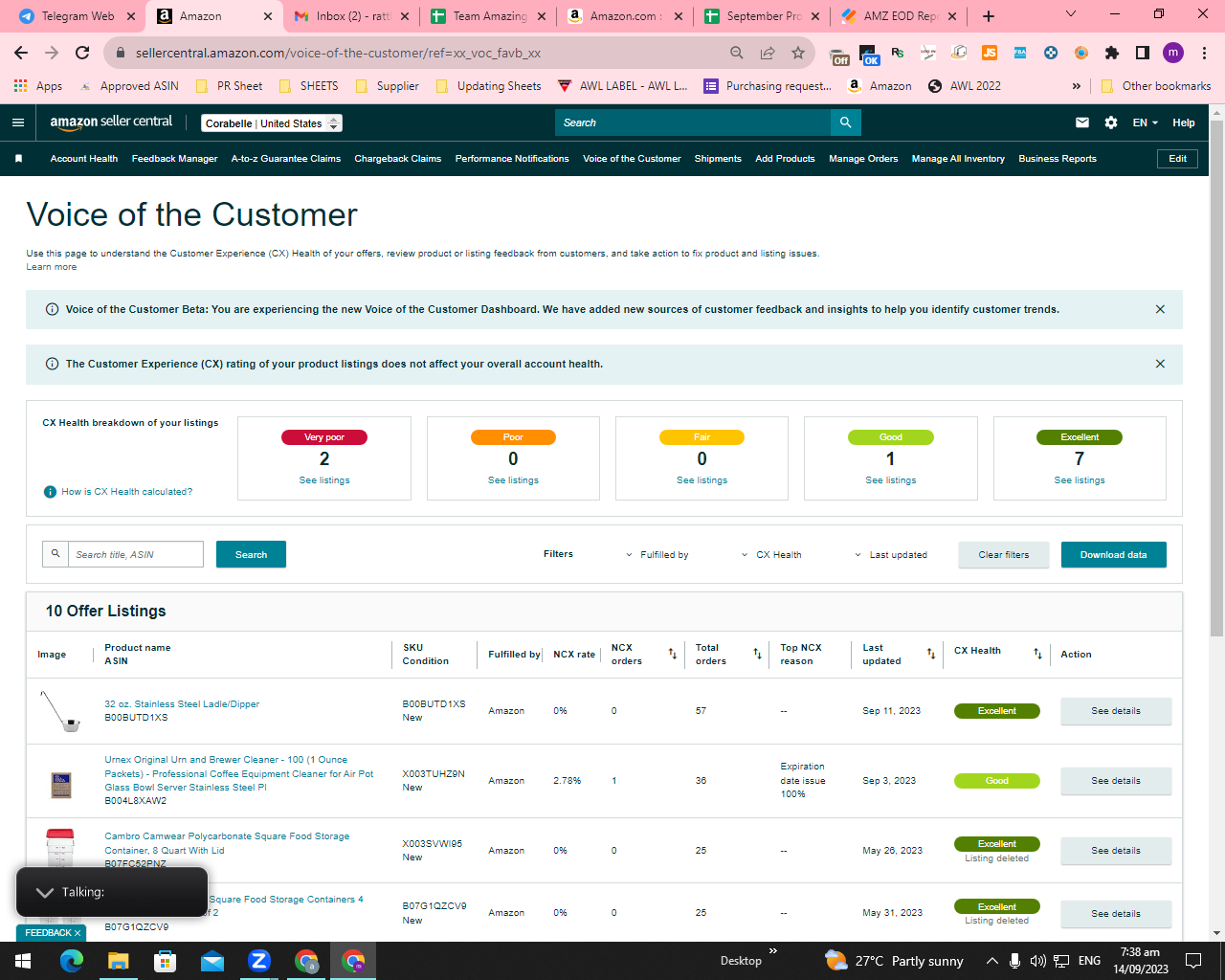This screenshot has width=1225, height=980.
Task: Launch Zoom from the taskbar
Action: (259, 961)
